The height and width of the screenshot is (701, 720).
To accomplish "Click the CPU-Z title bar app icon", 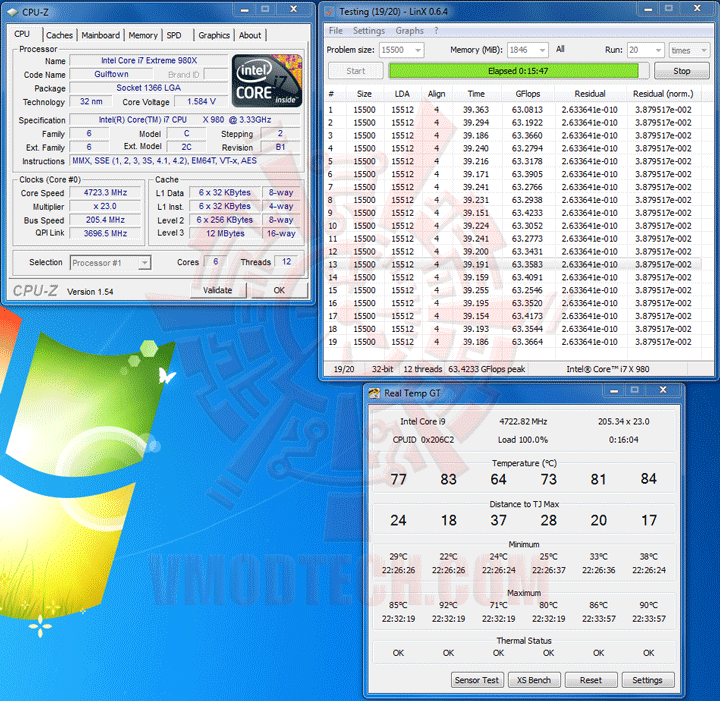I will [12, 12].
